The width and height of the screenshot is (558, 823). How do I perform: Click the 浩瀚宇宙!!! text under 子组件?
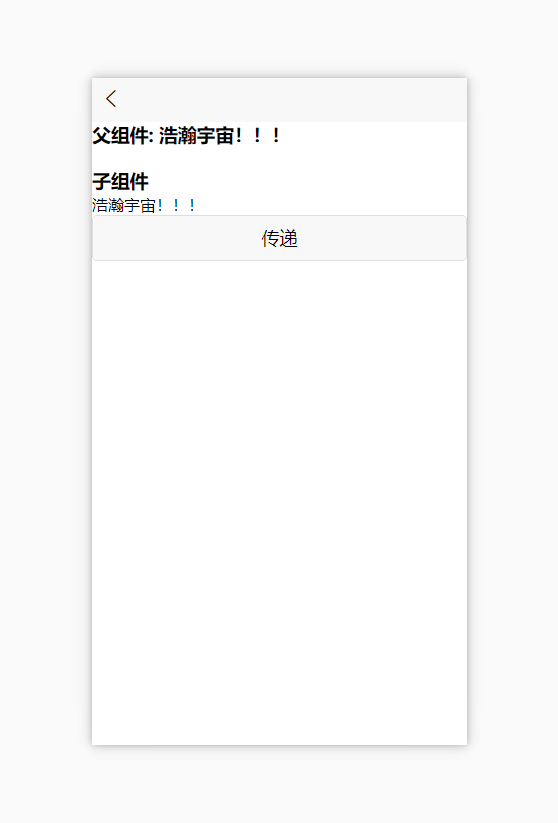pyautogui.click(x=144, y=205)
